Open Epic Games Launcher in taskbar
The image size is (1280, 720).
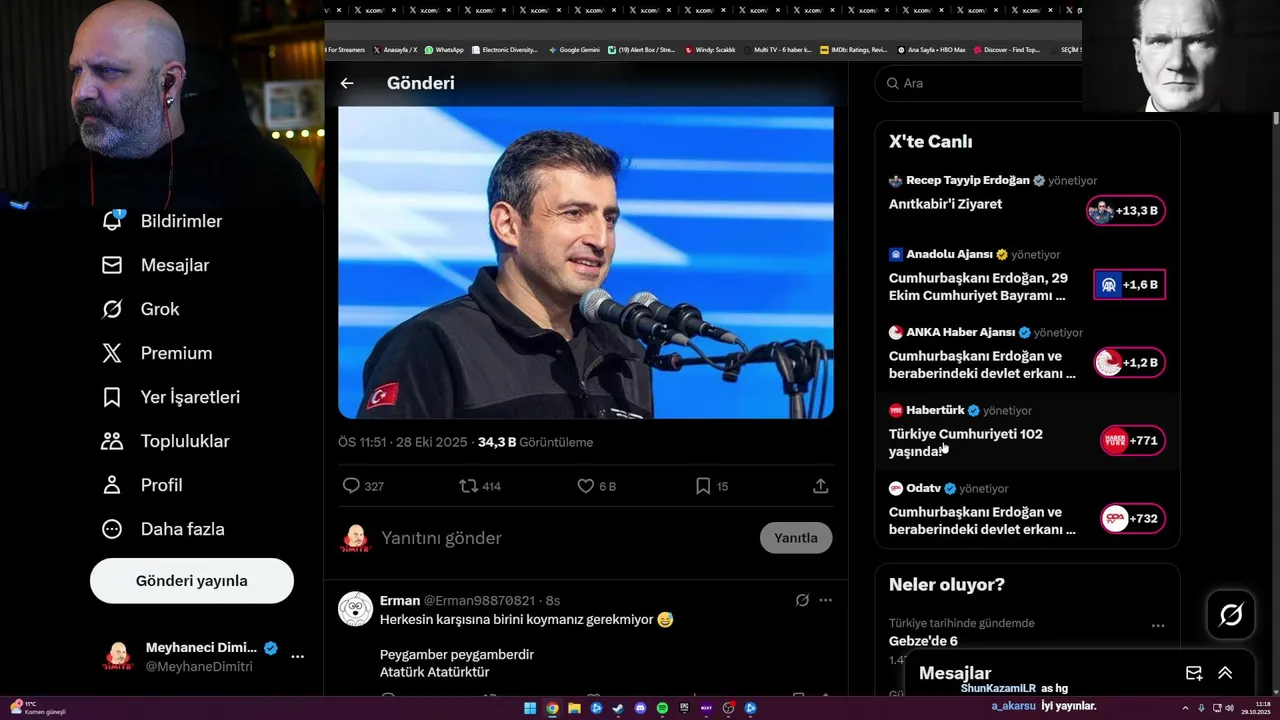684,708
